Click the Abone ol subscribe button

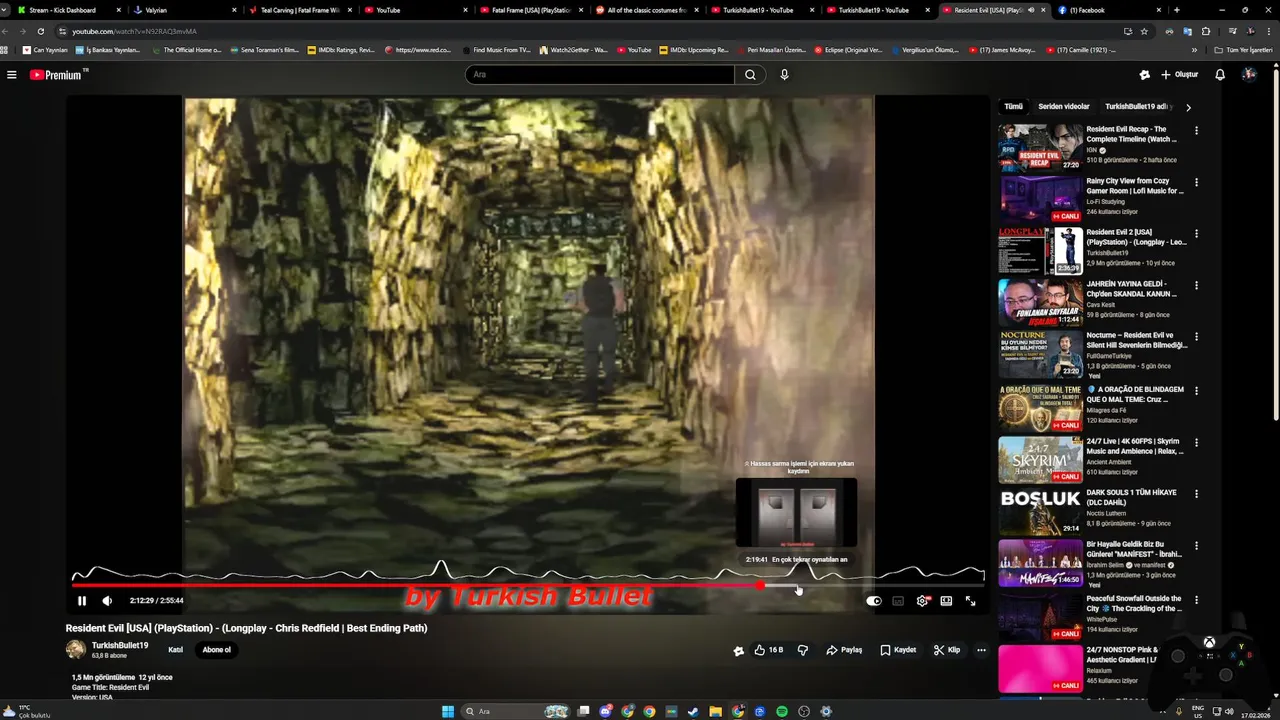click(217, 650)
